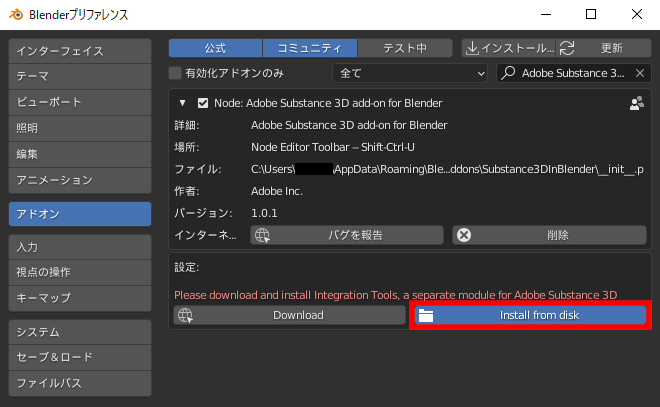660x407 pixels.
Task: Click the add-on file path text
Action: [447, 169]
